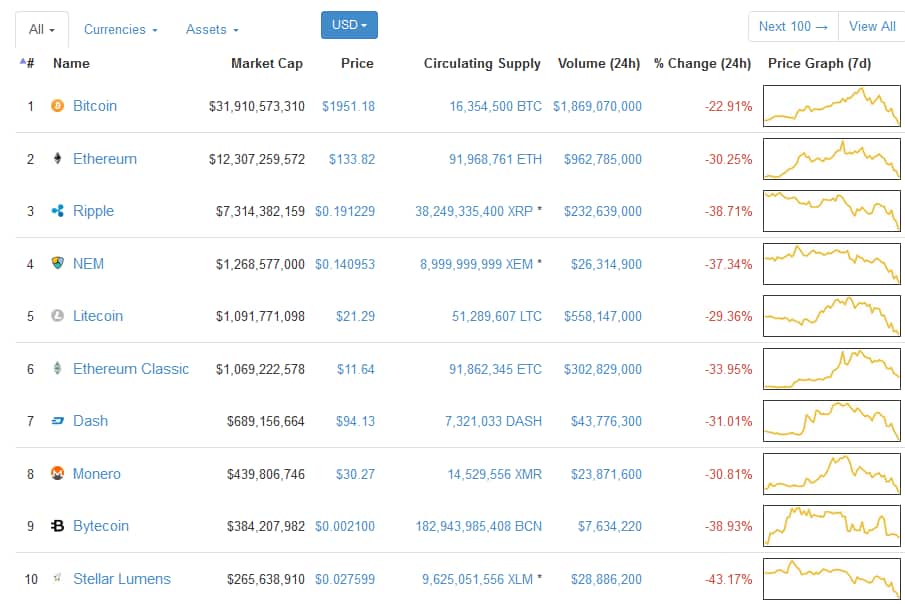Click the Dash logo icon
Image resolution: width=905 pixels, height=604 pixels.
click(x=57, y=421)
